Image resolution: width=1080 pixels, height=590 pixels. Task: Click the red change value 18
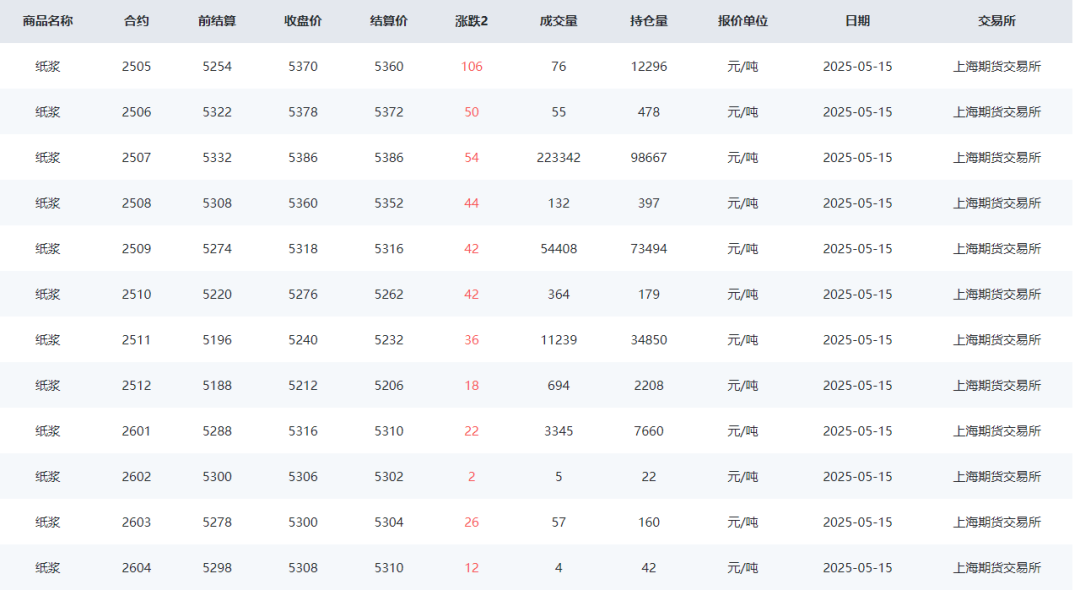471,386
